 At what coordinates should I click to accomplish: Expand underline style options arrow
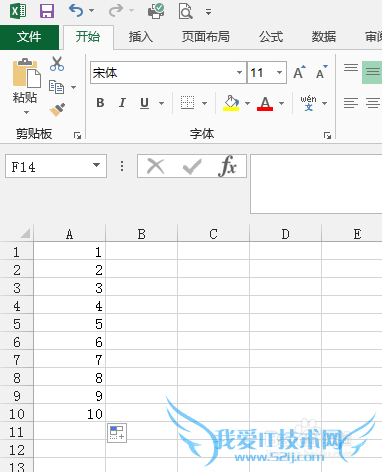pos(162,103)
